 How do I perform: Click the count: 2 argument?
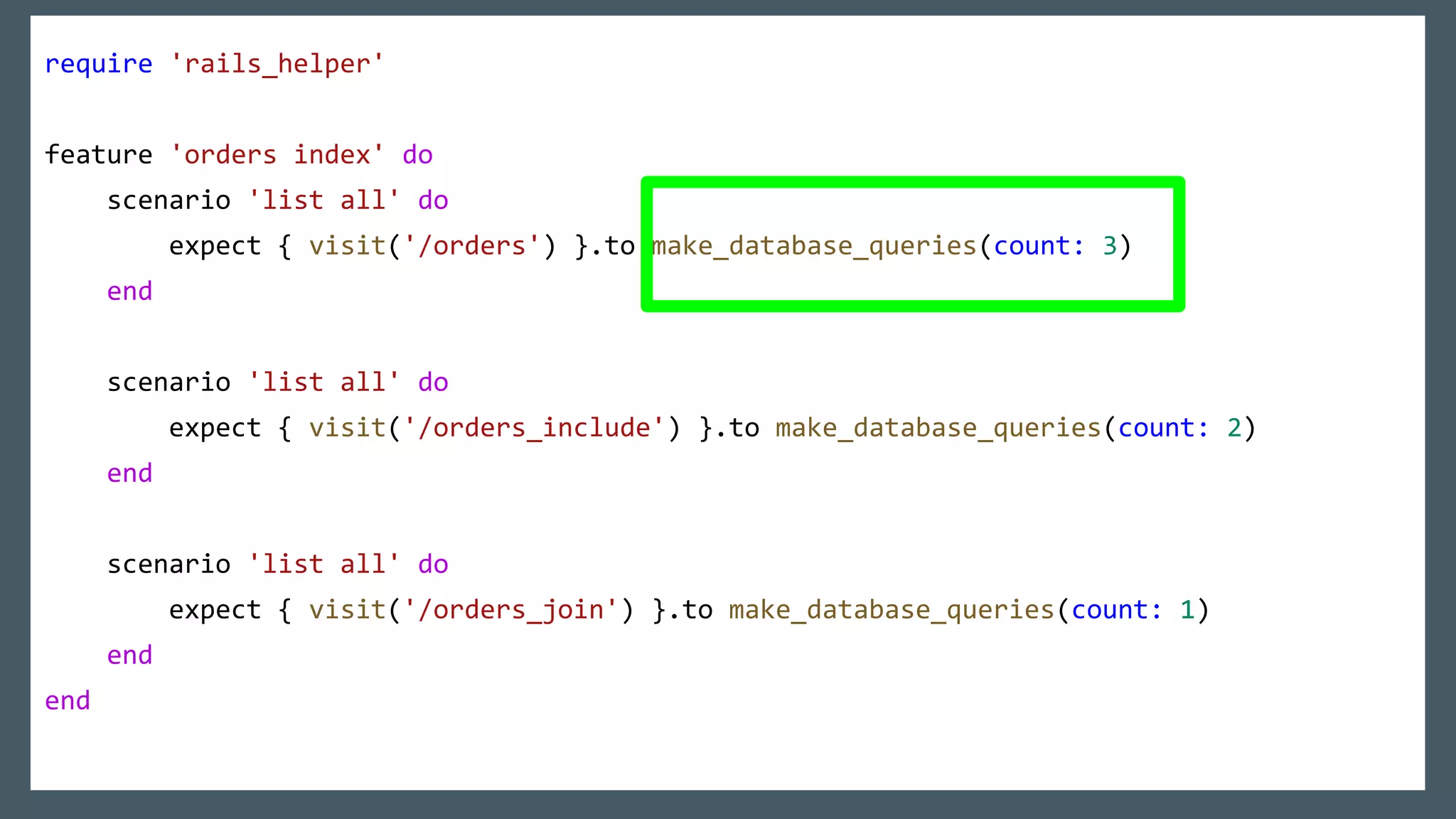point(1179,428)
